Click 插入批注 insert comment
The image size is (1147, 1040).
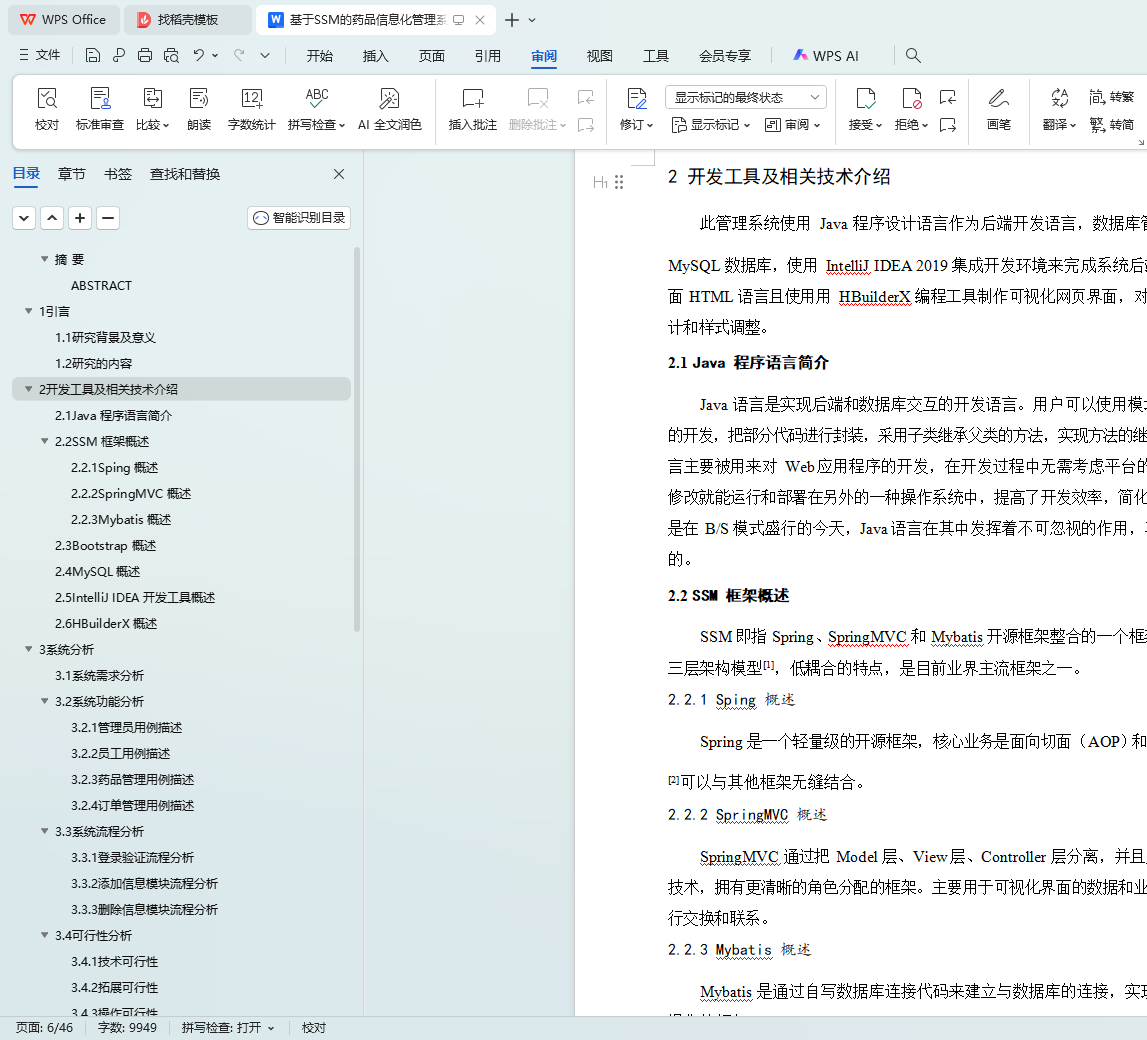click(x=473, y=109)
